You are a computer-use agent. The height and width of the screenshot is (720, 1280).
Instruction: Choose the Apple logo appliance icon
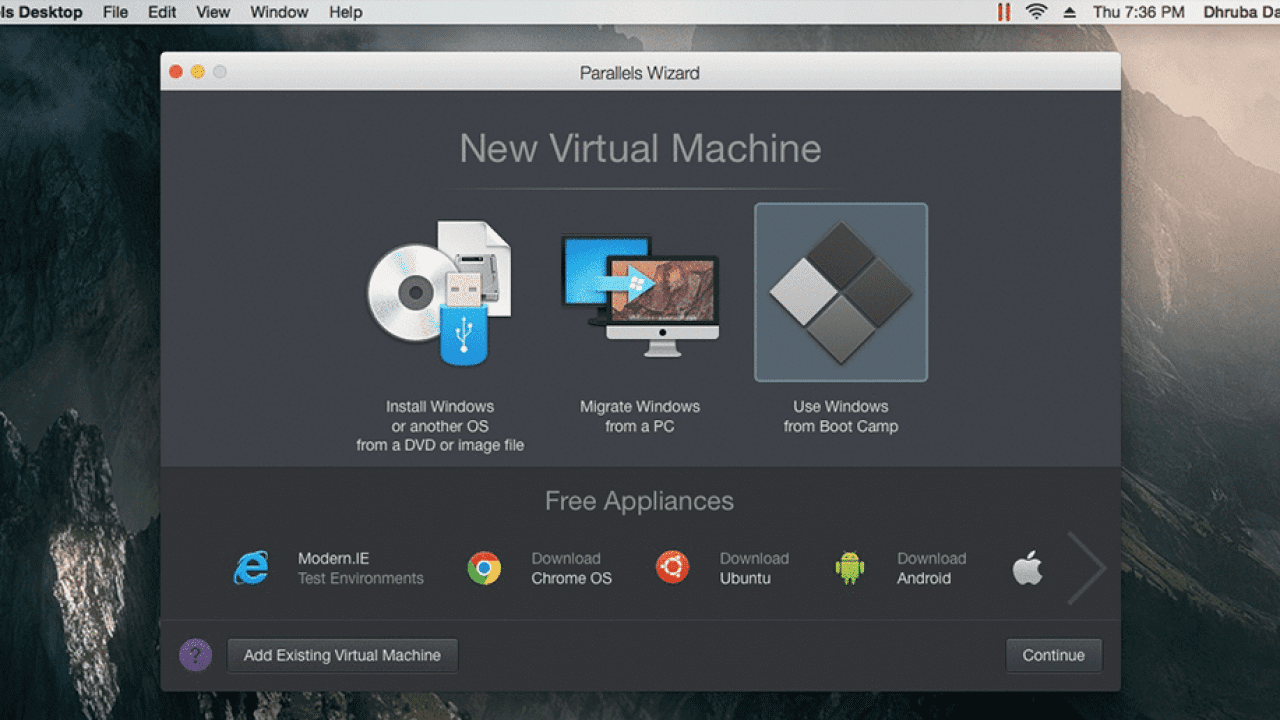tap(1027, 568)
